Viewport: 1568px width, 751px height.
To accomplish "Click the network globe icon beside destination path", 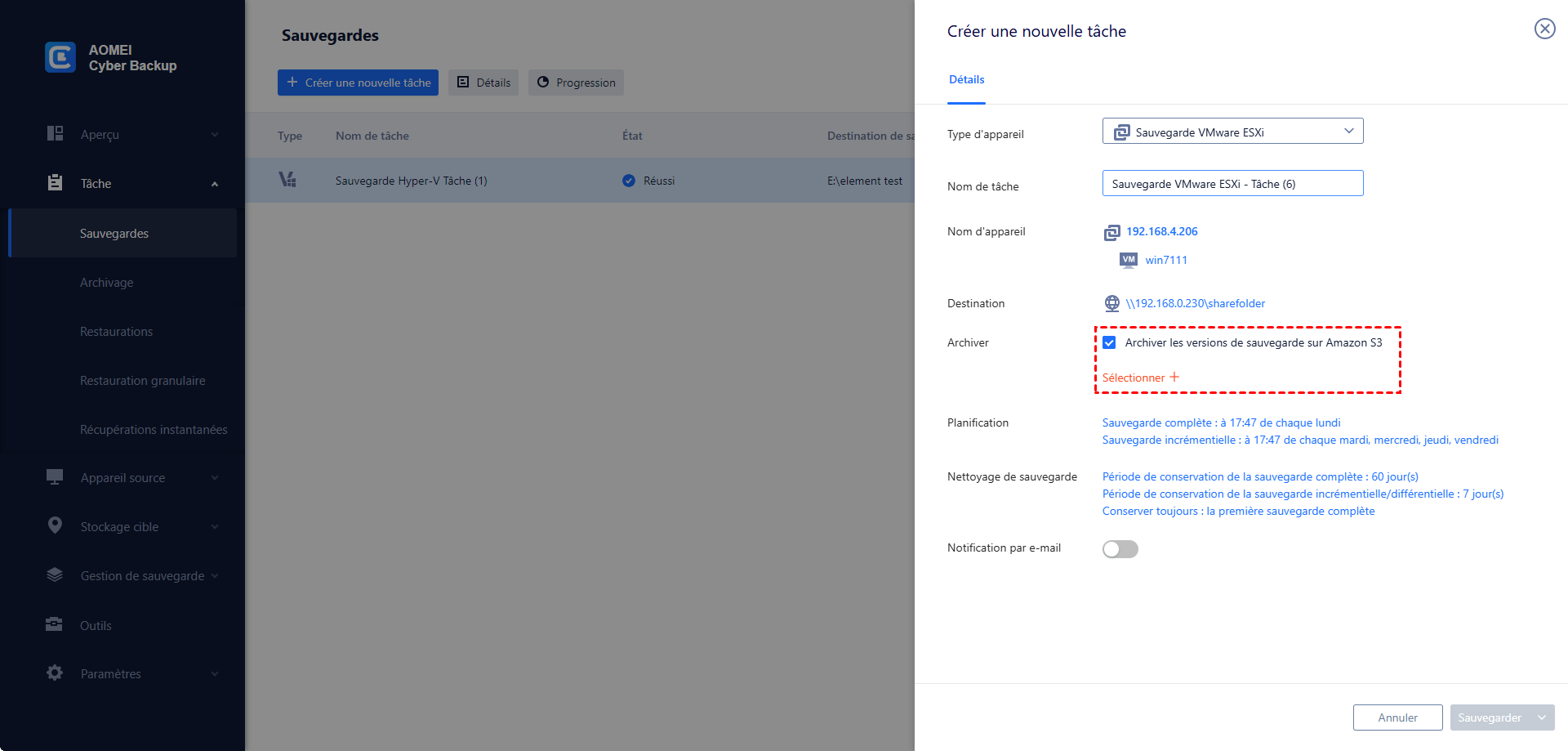I will point(1112,303).
